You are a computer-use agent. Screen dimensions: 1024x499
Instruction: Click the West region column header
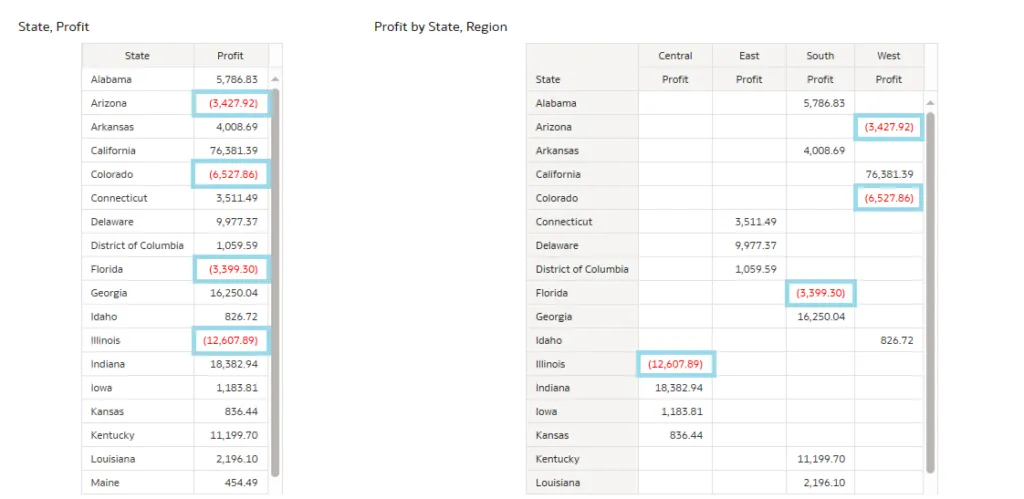point(888,56)
